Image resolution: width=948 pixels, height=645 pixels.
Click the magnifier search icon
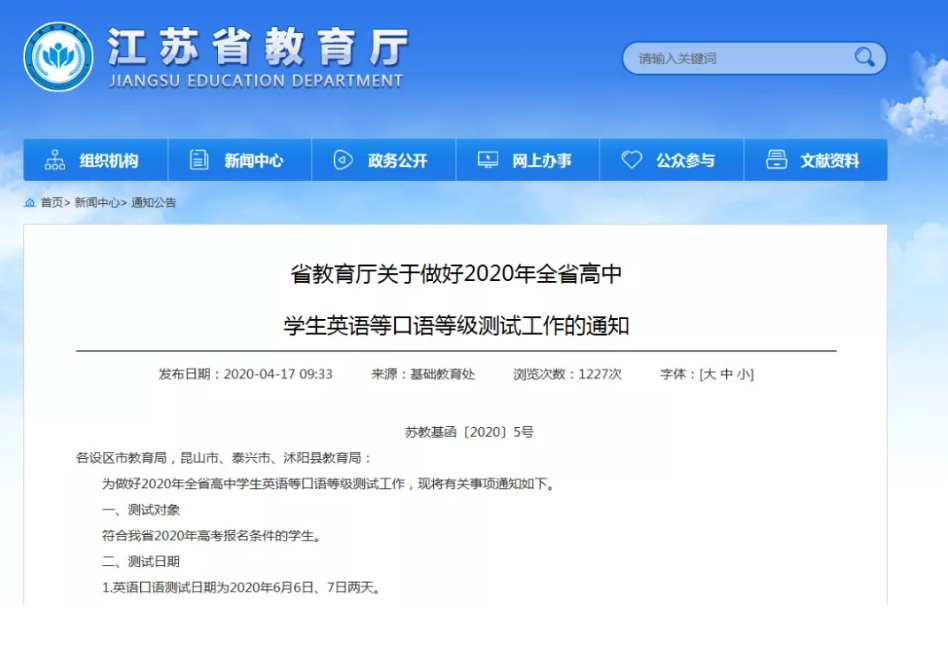click(x=864, y=58)
